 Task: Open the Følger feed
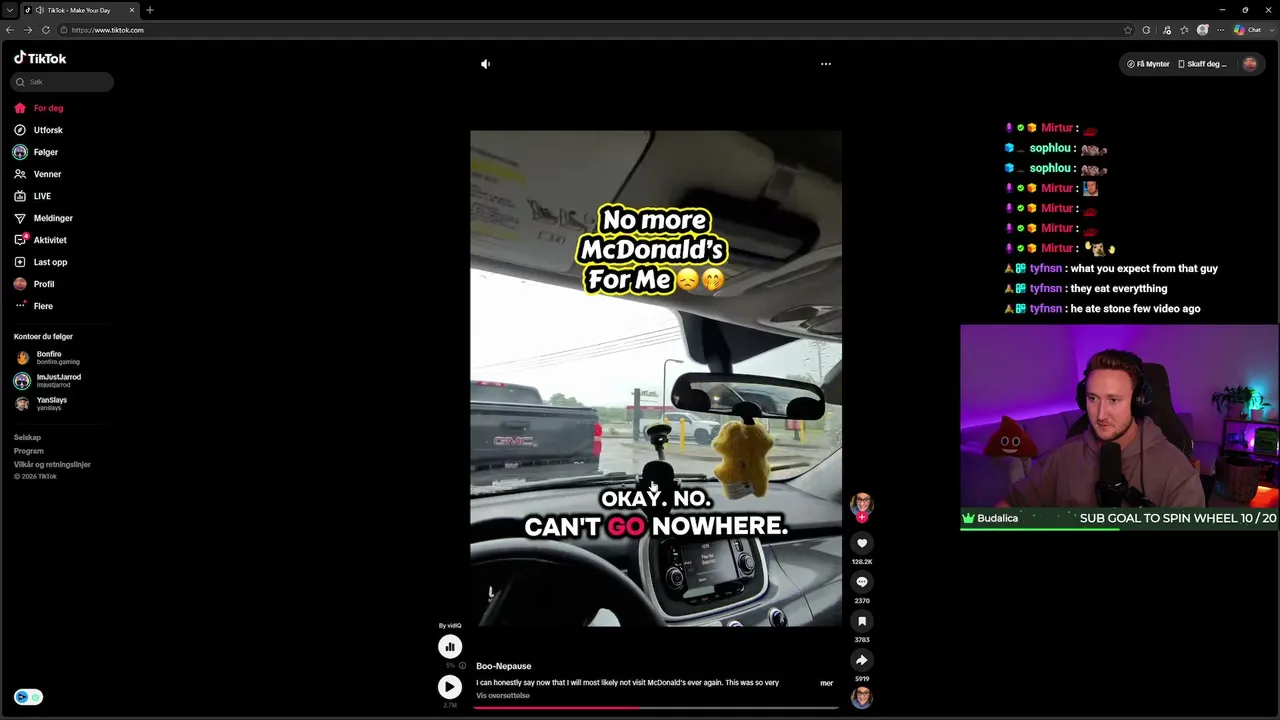point(36,152)
